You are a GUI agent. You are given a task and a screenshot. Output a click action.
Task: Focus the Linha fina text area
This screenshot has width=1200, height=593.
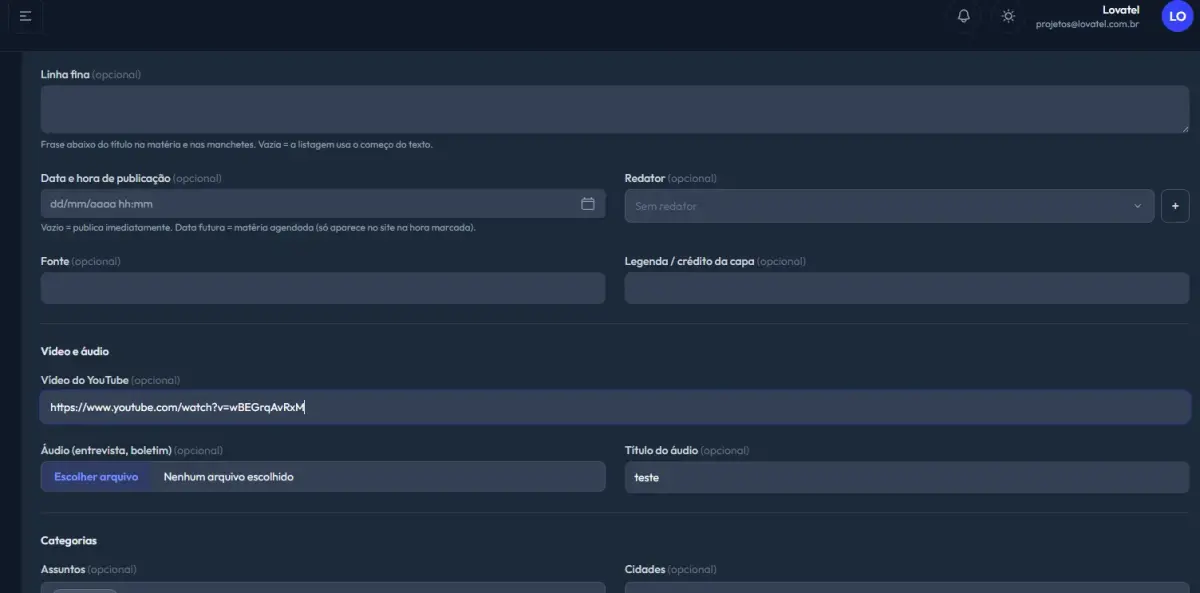(615, 109)
